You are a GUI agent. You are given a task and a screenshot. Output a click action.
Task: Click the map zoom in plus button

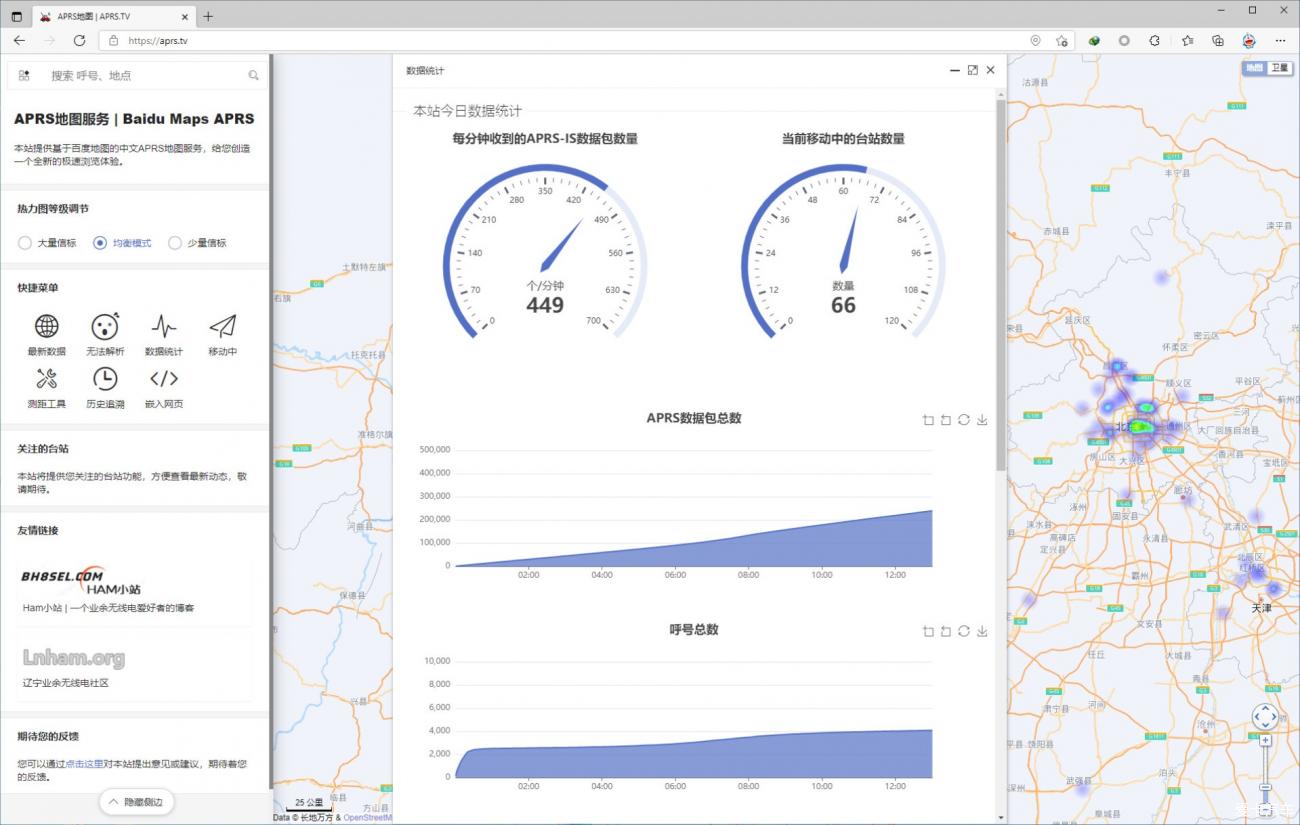(x=1265, y=740)
